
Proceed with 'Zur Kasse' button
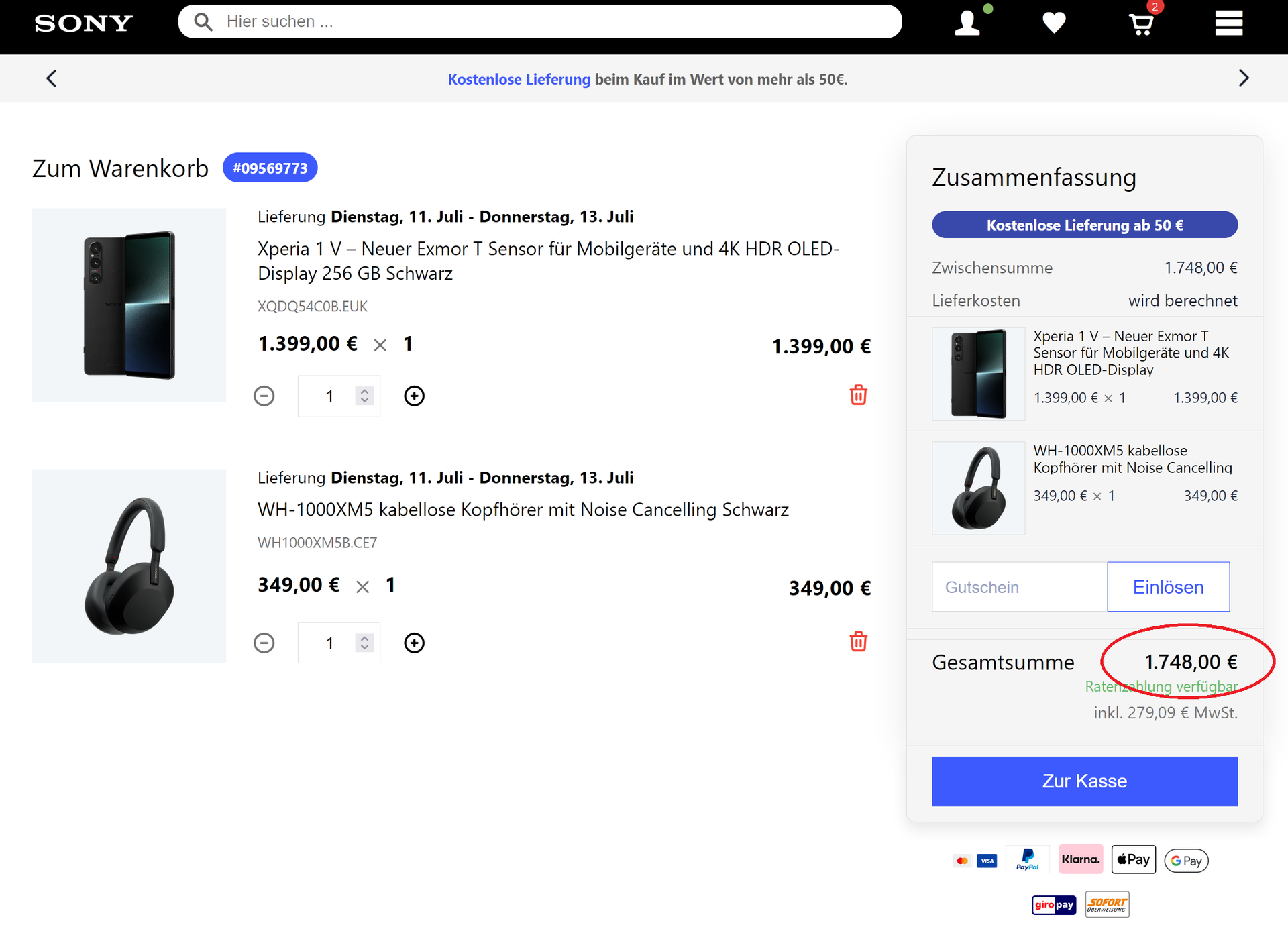point(1085,781)
